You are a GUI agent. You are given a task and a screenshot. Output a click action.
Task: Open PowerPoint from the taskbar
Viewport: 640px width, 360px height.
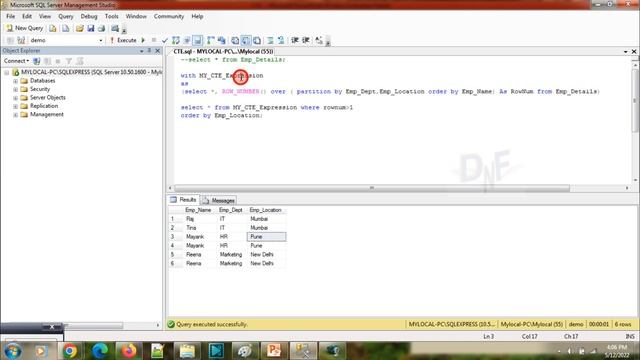[x=274, y=351]
